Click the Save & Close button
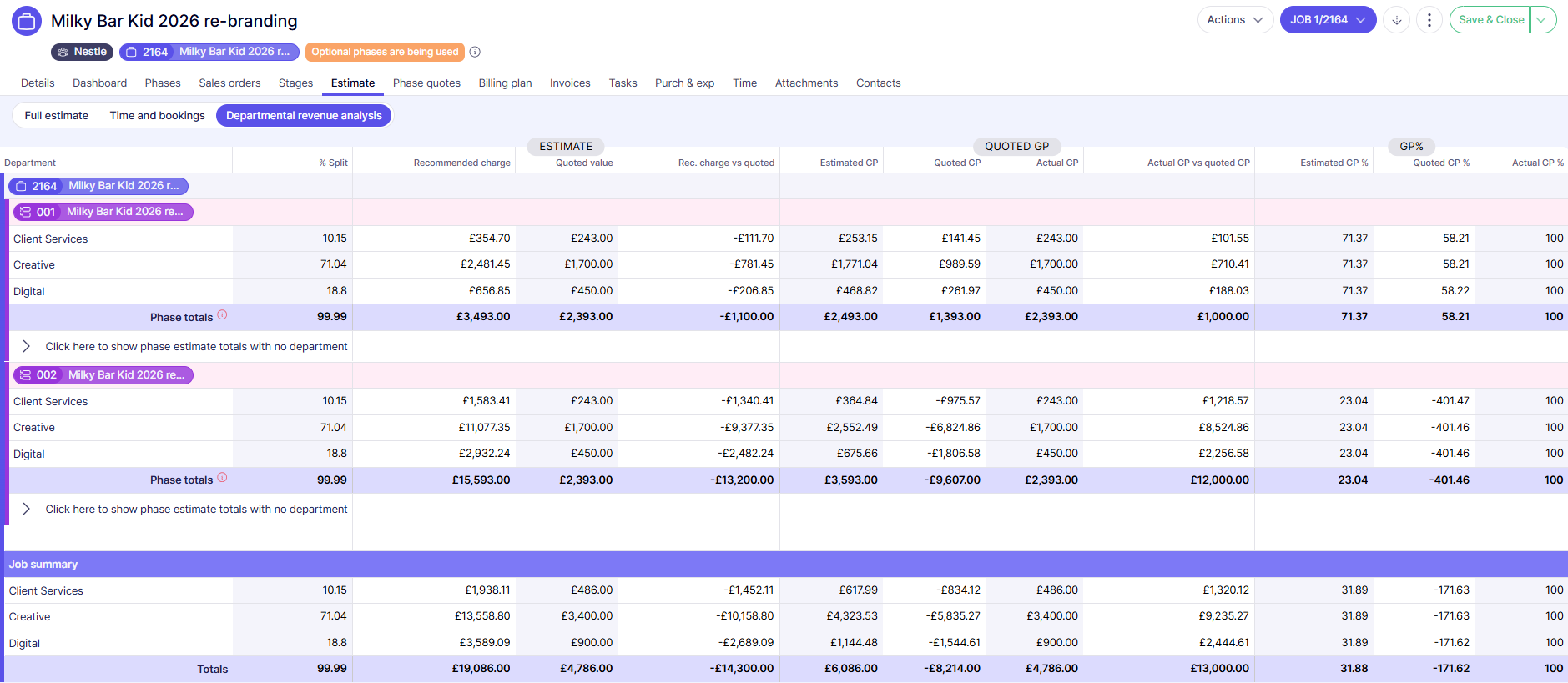Screen dimensions: 1568x683 tap(1490, 20)
